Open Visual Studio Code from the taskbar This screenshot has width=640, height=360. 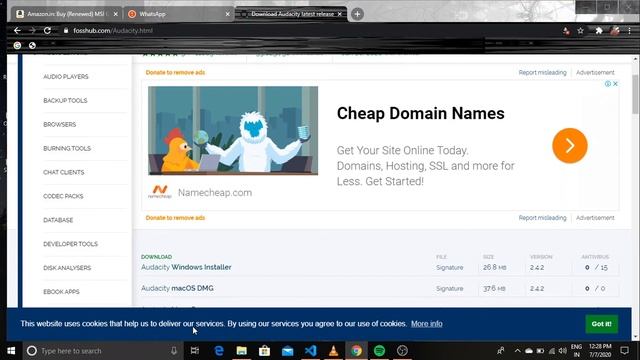311,351
